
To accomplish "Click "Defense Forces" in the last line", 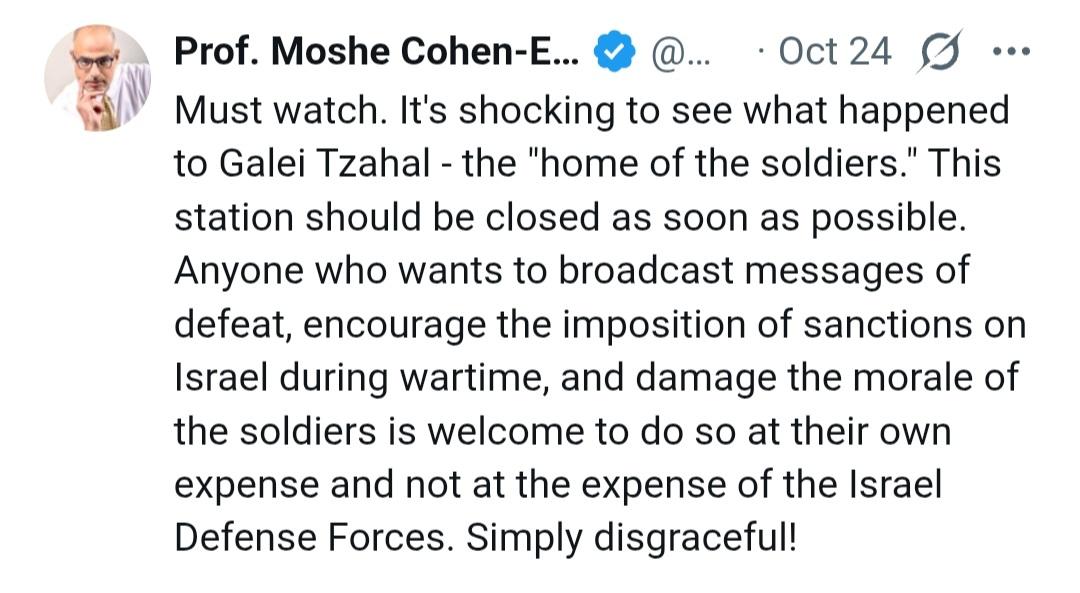I will tap(314, 538).
